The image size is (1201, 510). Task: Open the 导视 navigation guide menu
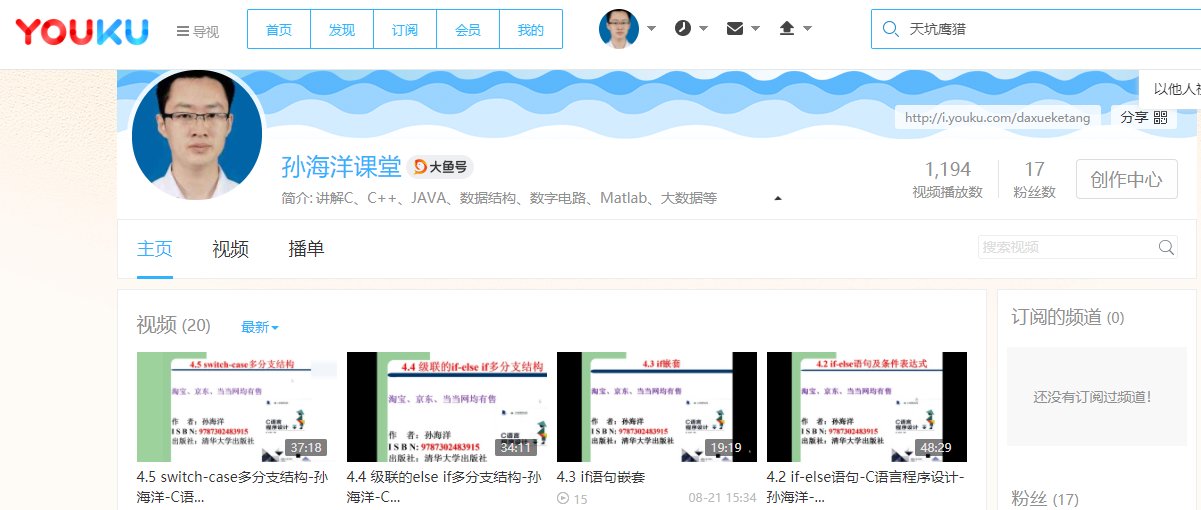tap(197, 31)
